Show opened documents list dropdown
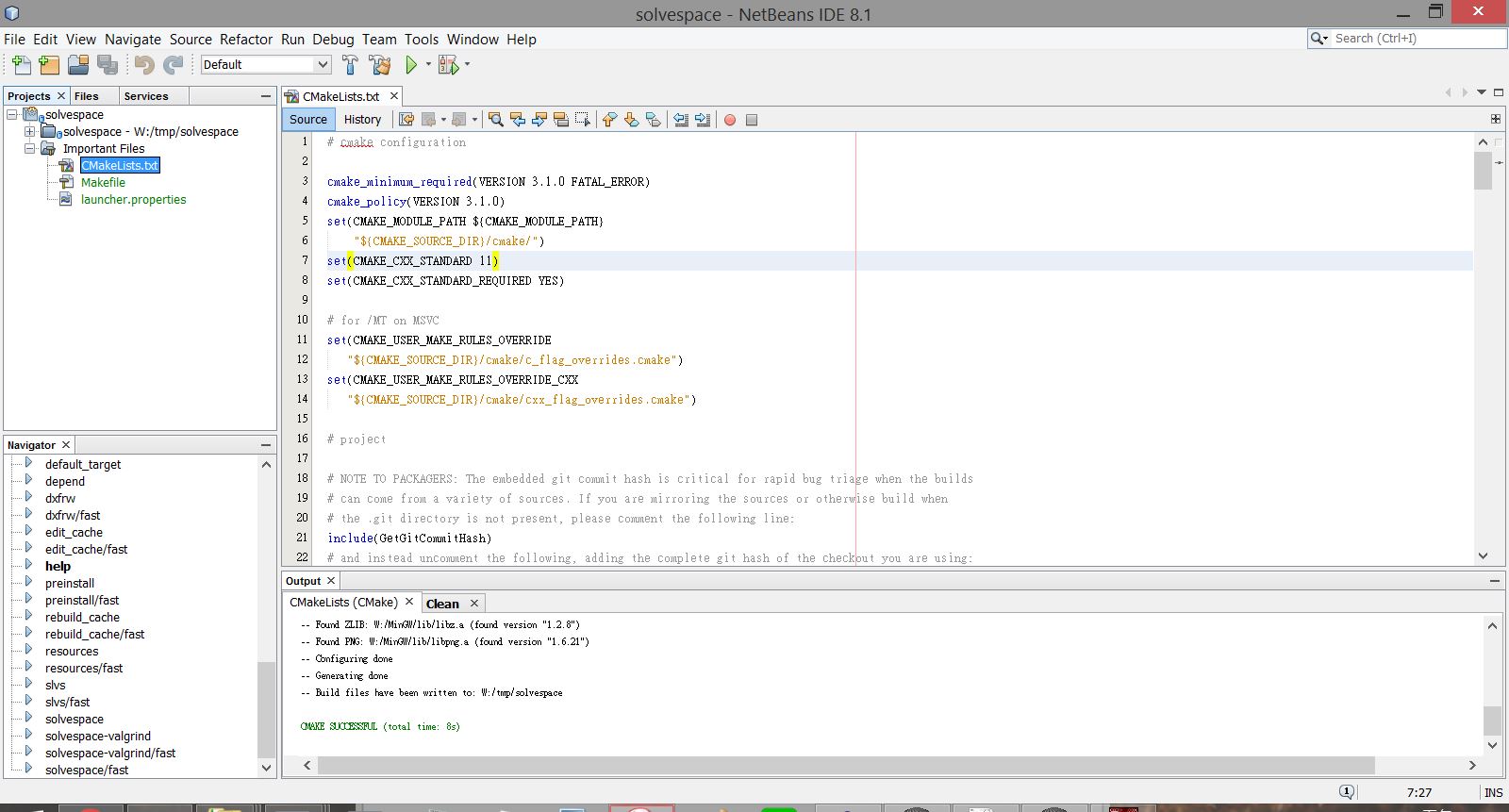The width and height of the screenshot is (1509, 812). pos(1482,92)
